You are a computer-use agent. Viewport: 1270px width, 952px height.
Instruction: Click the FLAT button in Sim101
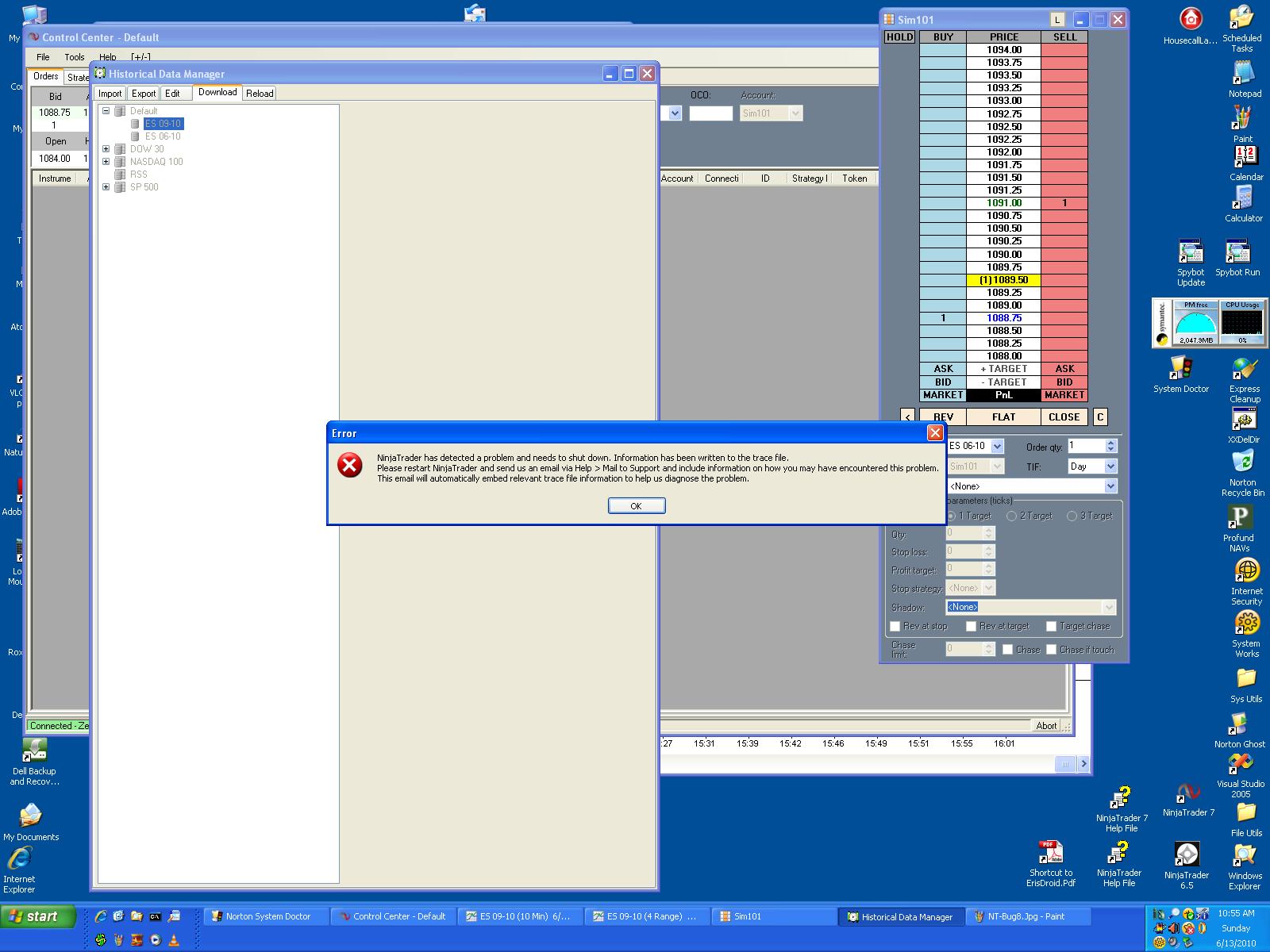1003,417
